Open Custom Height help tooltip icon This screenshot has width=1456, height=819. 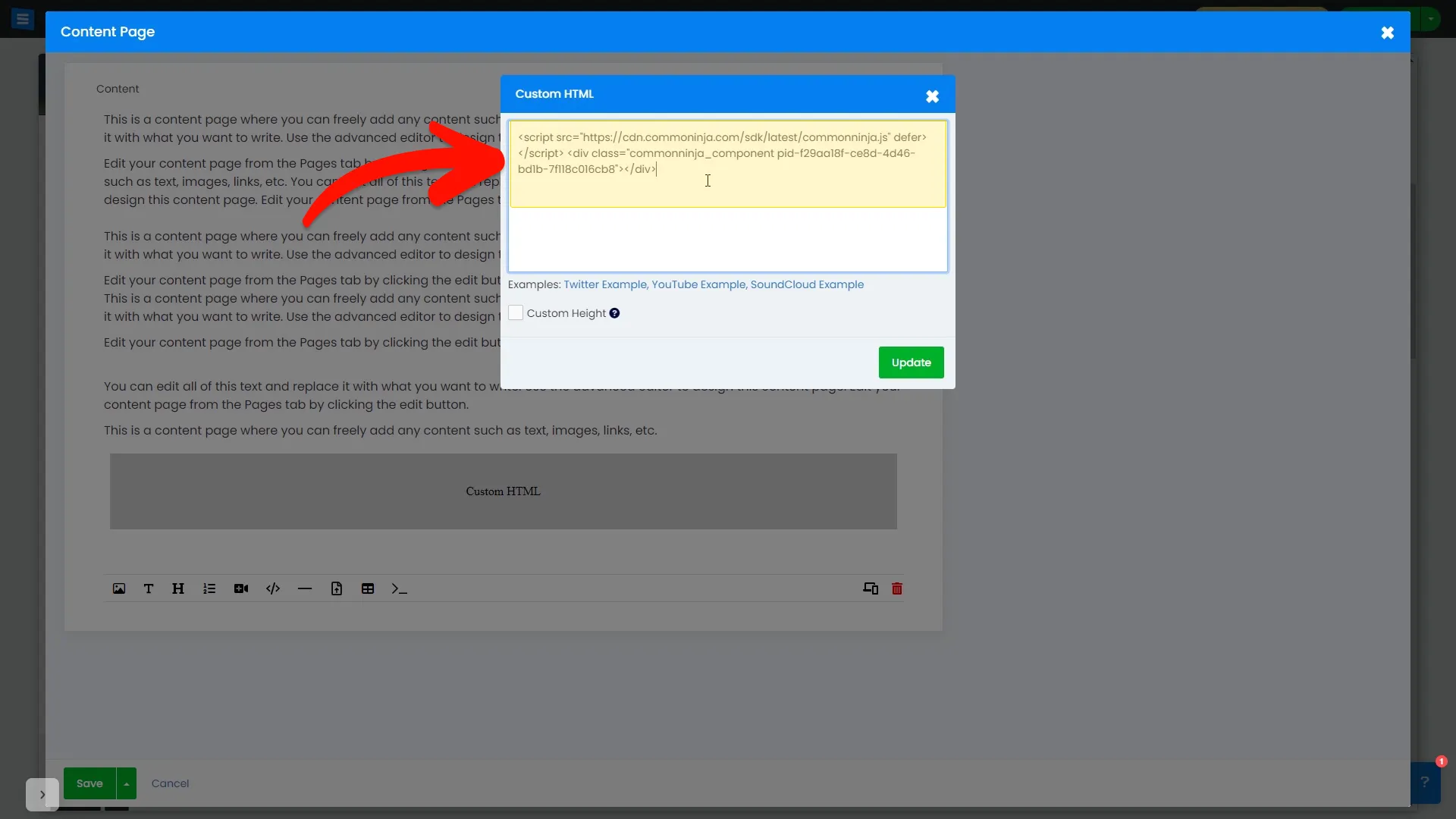(614, 313)
